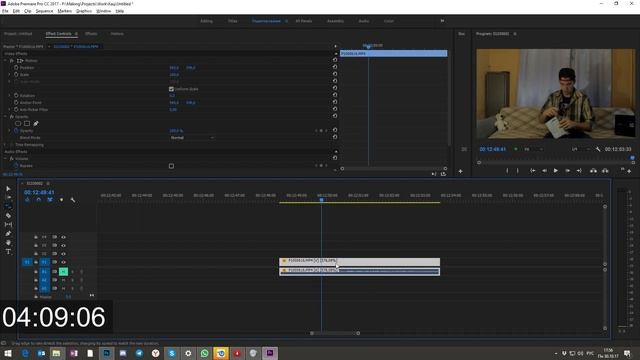Switch to the Color workspace
The height and width of the screenshot is (360, 640).
point(389,21)
